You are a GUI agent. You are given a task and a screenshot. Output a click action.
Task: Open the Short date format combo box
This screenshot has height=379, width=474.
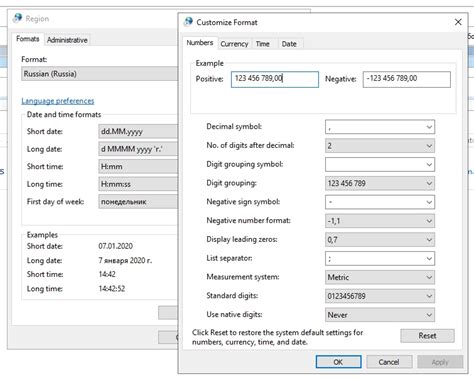pos(138,131)
